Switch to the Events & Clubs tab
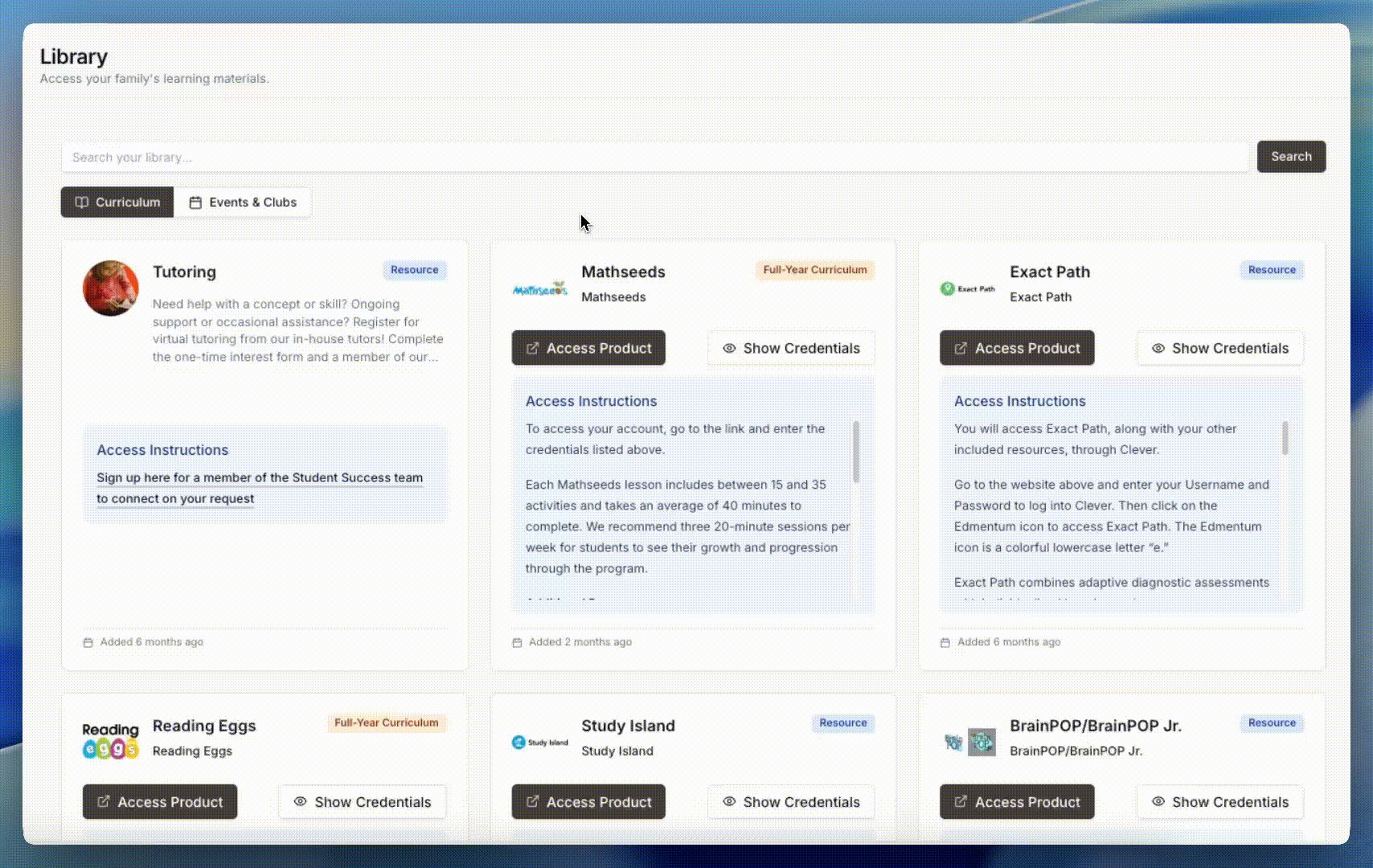 coord(243,203)
